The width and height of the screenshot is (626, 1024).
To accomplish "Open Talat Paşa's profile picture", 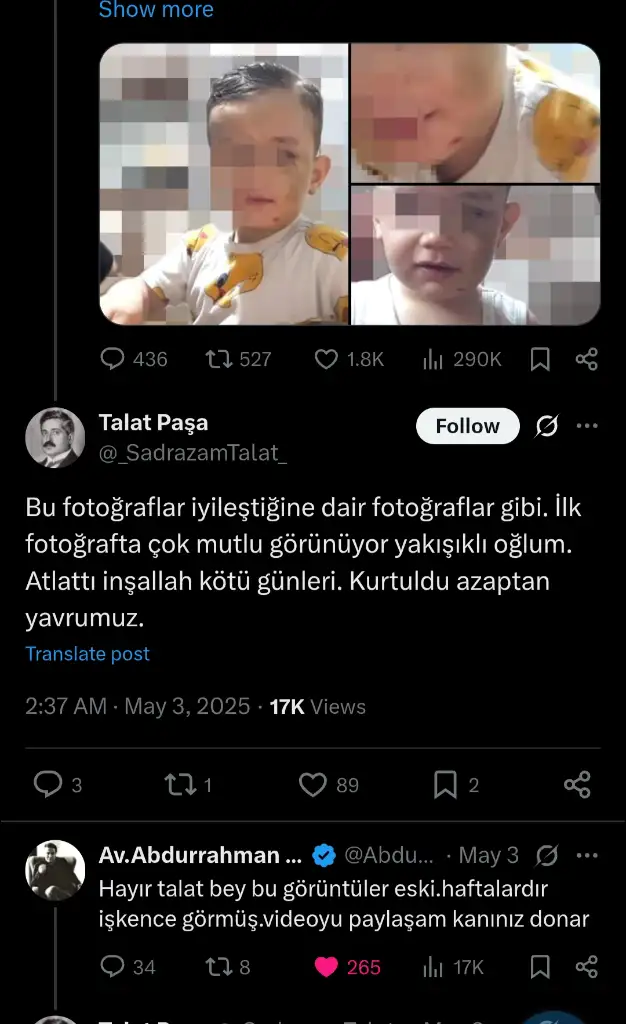I will [x=55, y=438].
